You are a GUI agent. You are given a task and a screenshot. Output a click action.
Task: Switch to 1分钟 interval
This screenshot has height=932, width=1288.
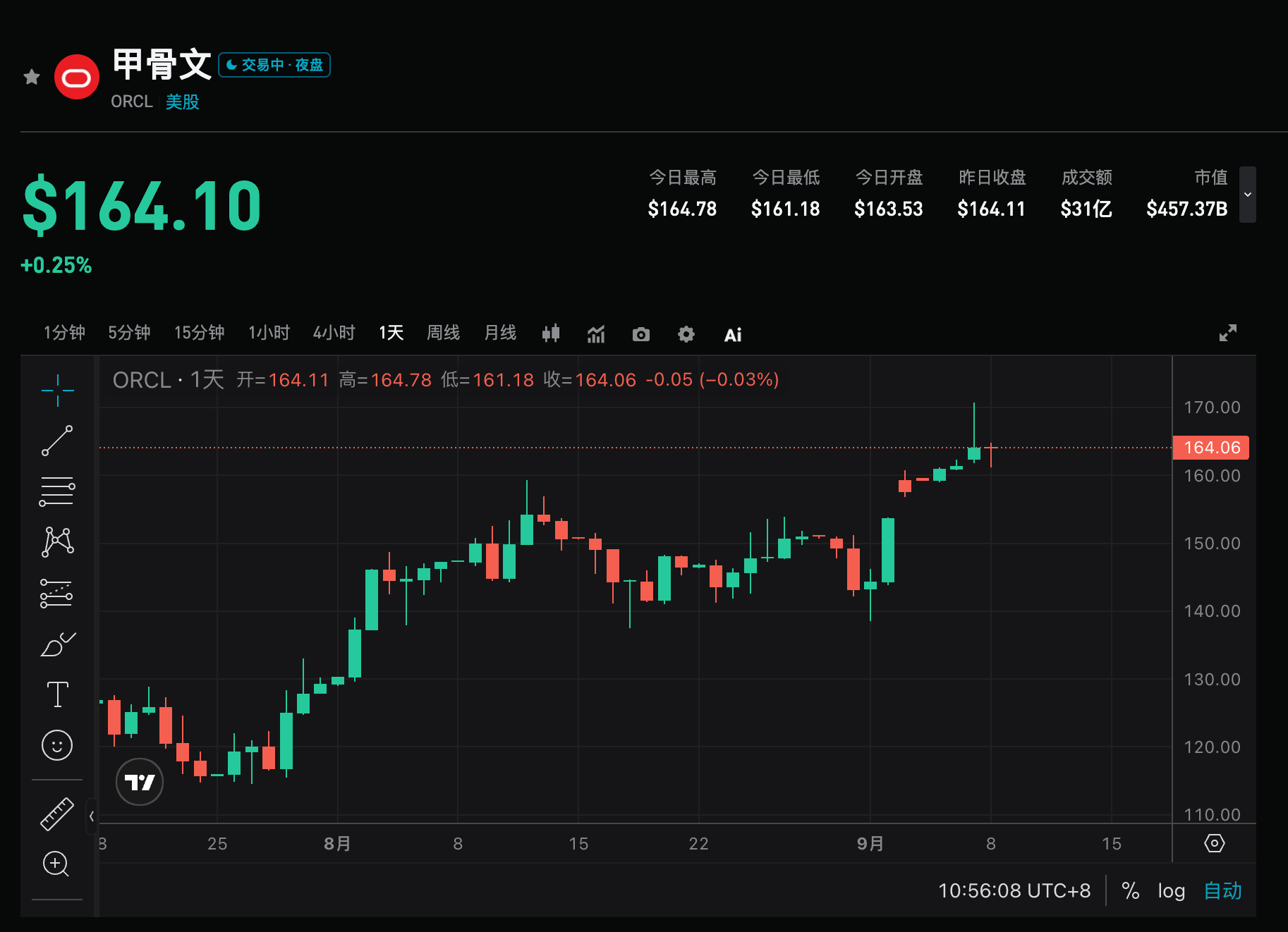tap(64, 333)
